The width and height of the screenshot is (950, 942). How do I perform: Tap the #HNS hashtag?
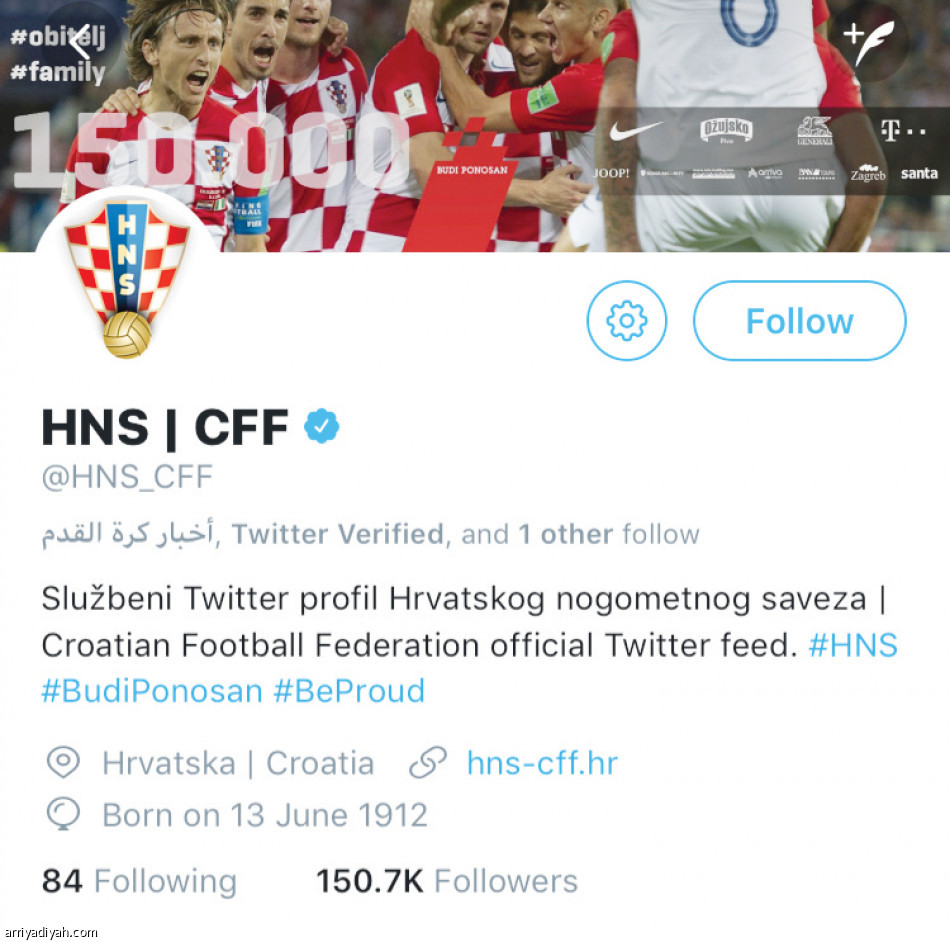pos(853,645)
